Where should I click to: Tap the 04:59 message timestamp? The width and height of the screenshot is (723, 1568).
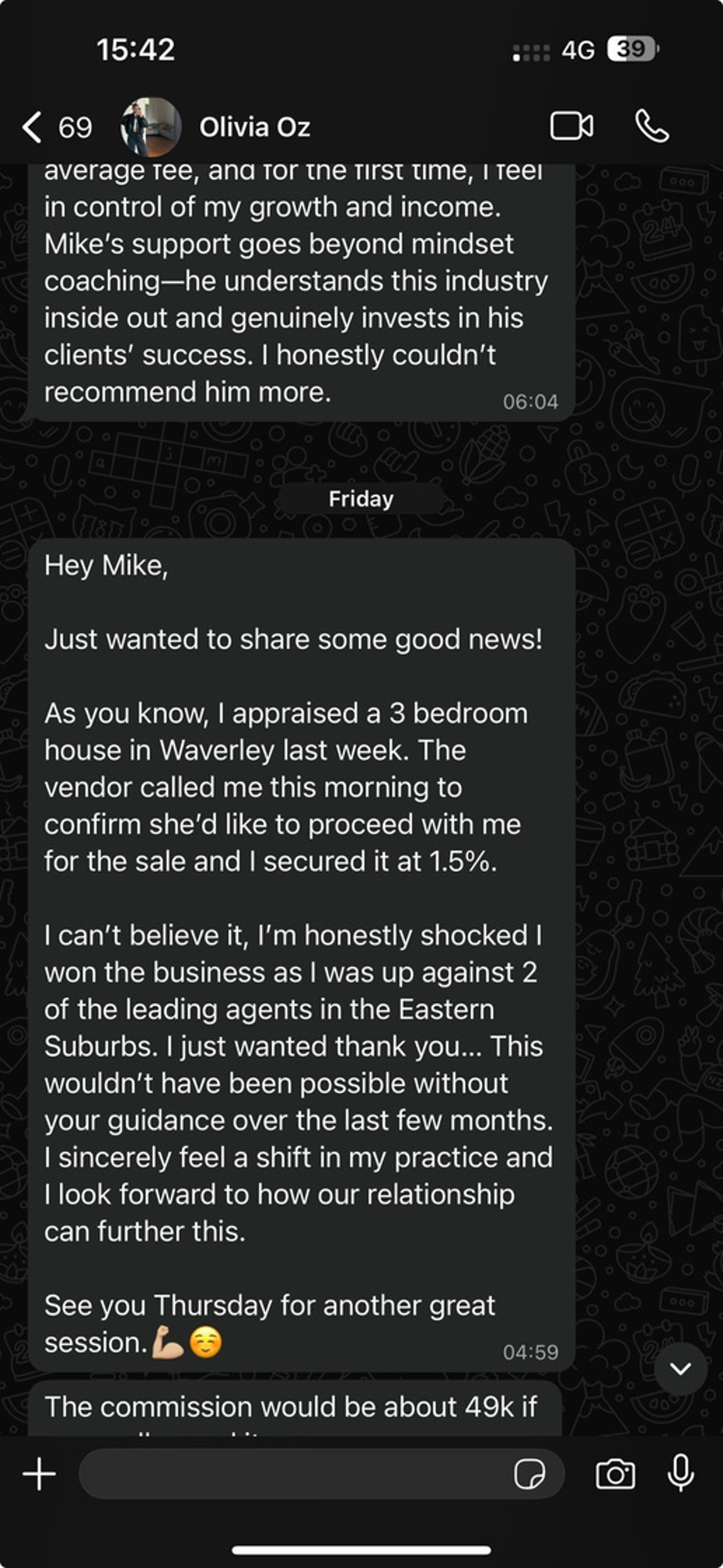point(530,1352)
